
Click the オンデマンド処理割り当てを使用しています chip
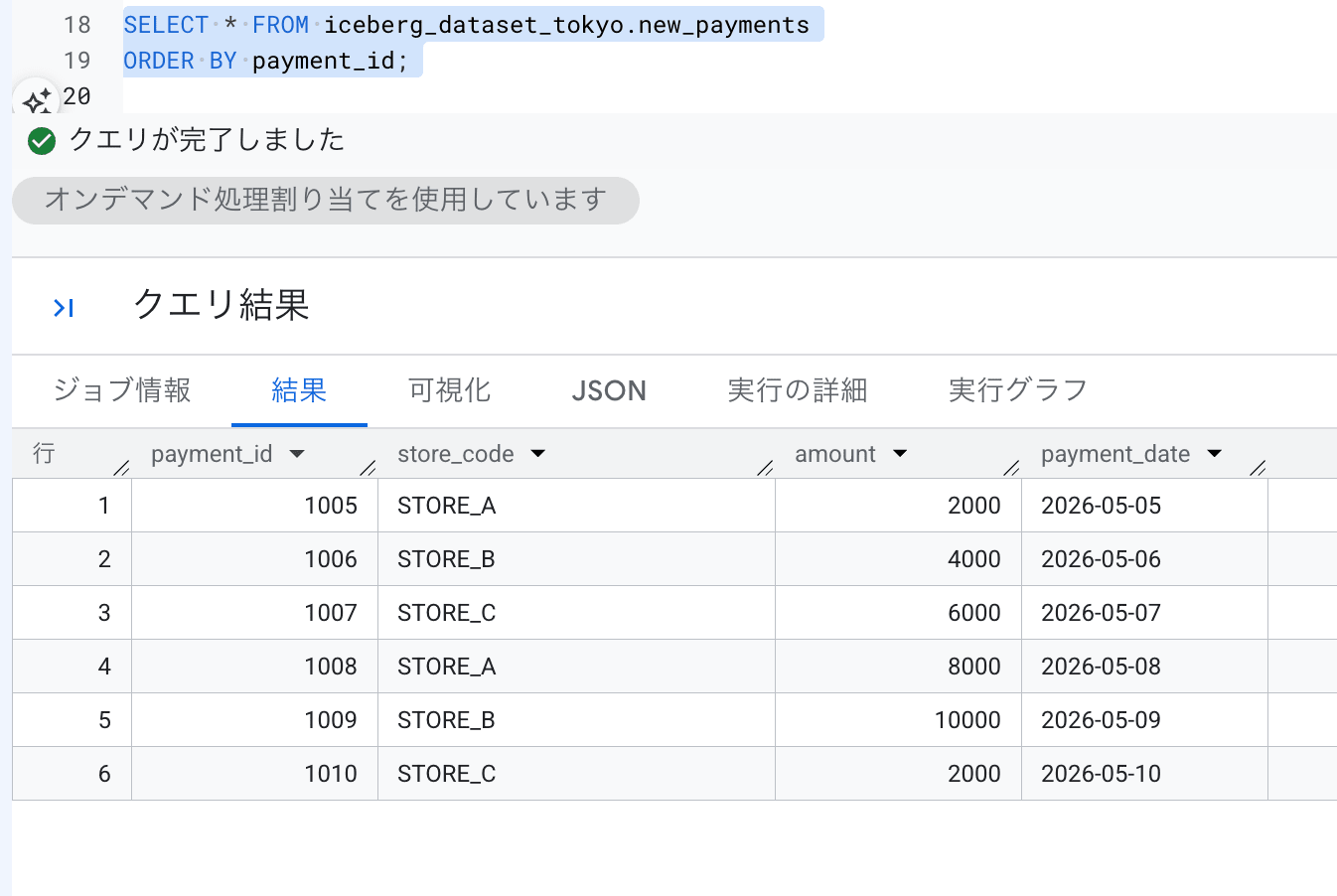[x=326, y=201]
